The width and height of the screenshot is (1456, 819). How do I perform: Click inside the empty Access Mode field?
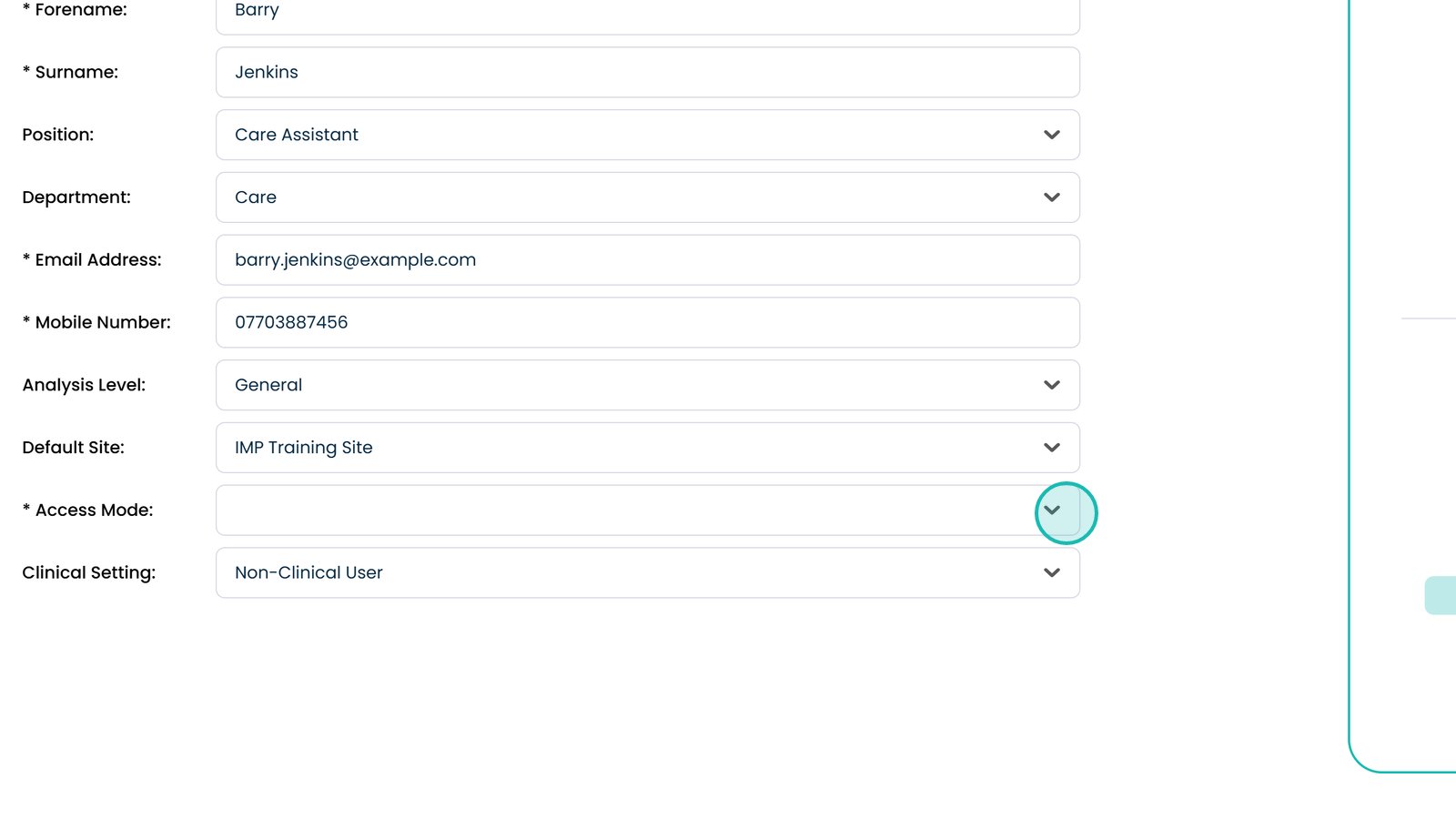(x=619, y=511)
